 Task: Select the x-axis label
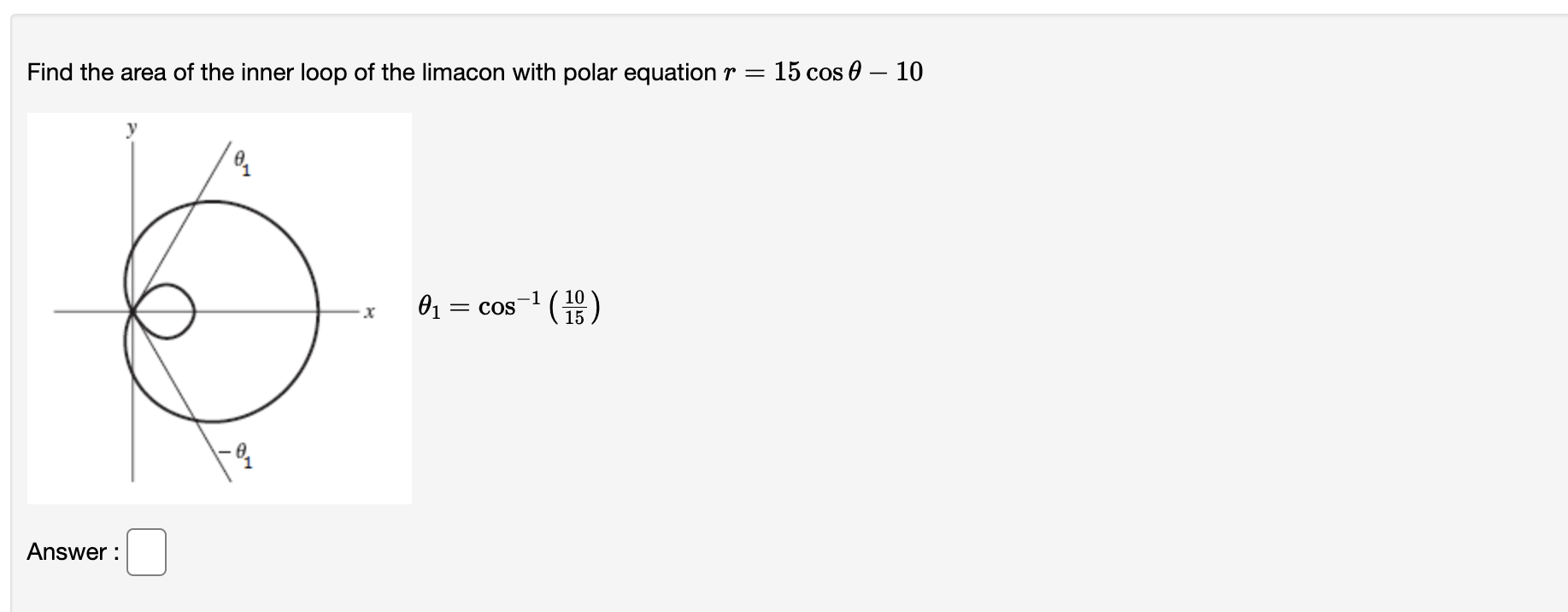click(x=370, y=312)
